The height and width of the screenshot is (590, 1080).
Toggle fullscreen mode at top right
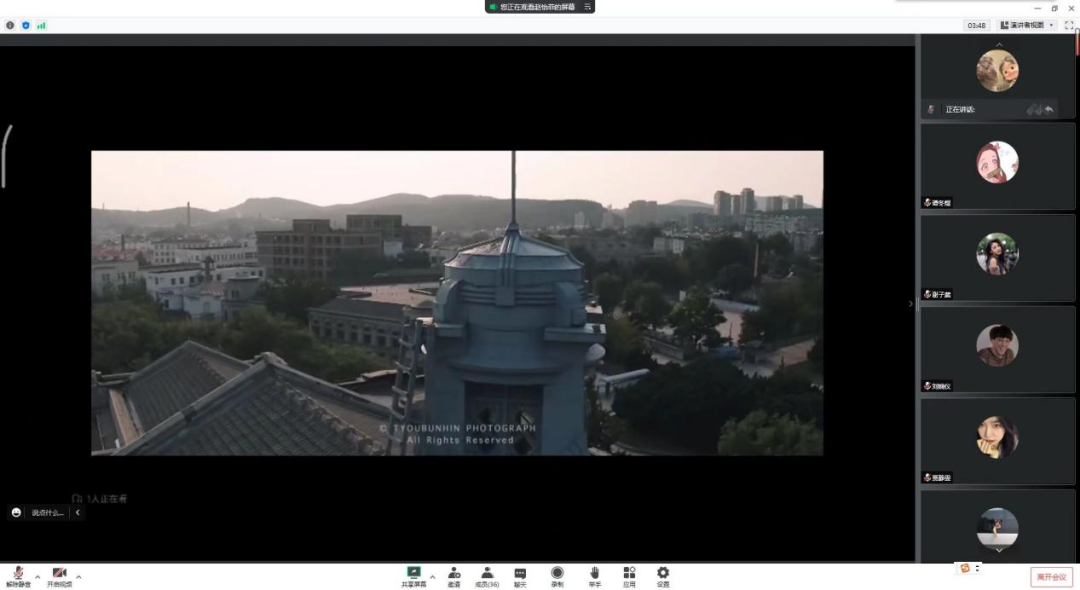pyautogui.click(x=1069, y=25)
